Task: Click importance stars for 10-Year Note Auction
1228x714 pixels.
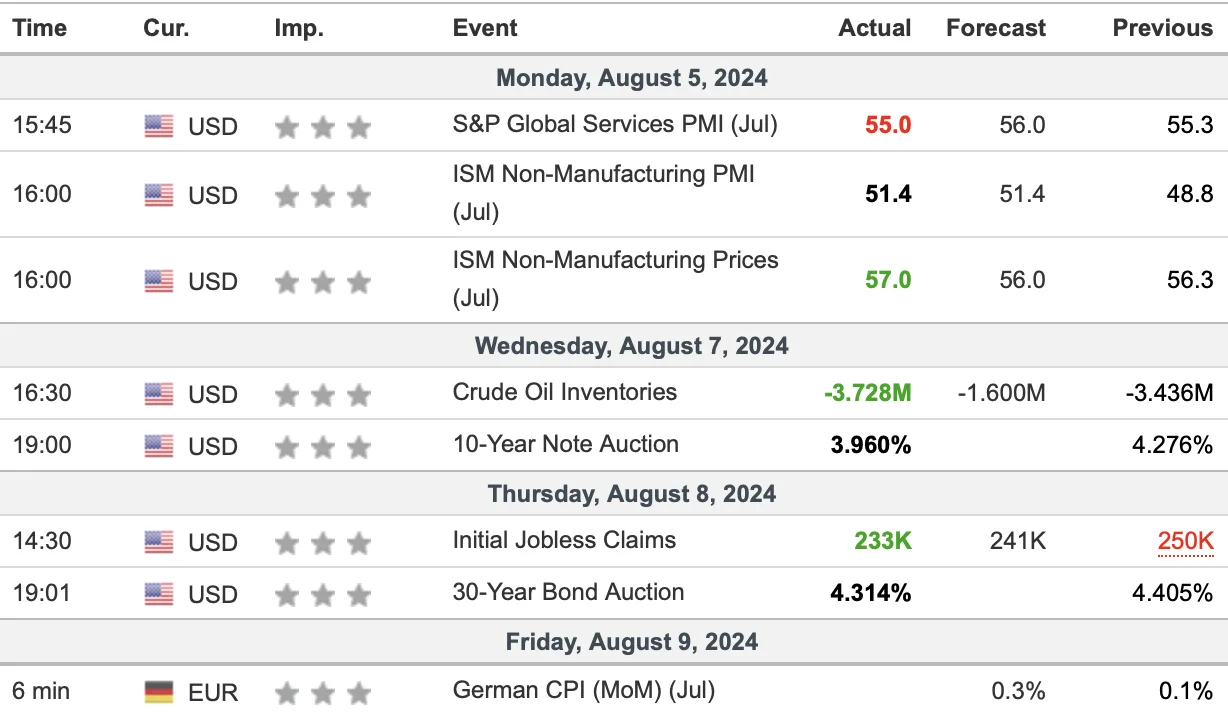Action: (323, 446)
